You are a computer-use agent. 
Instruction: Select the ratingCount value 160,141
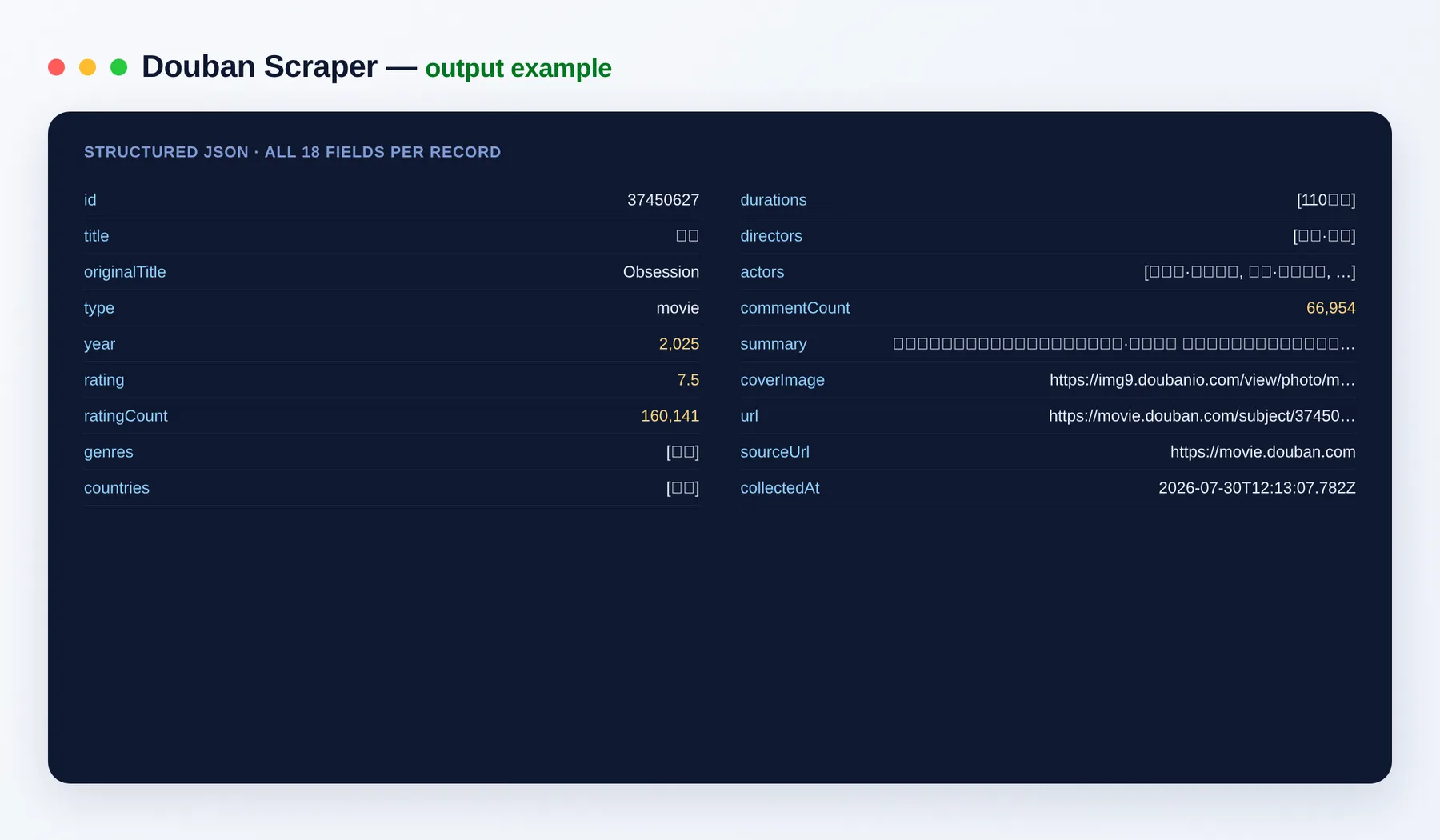[670, 416]
